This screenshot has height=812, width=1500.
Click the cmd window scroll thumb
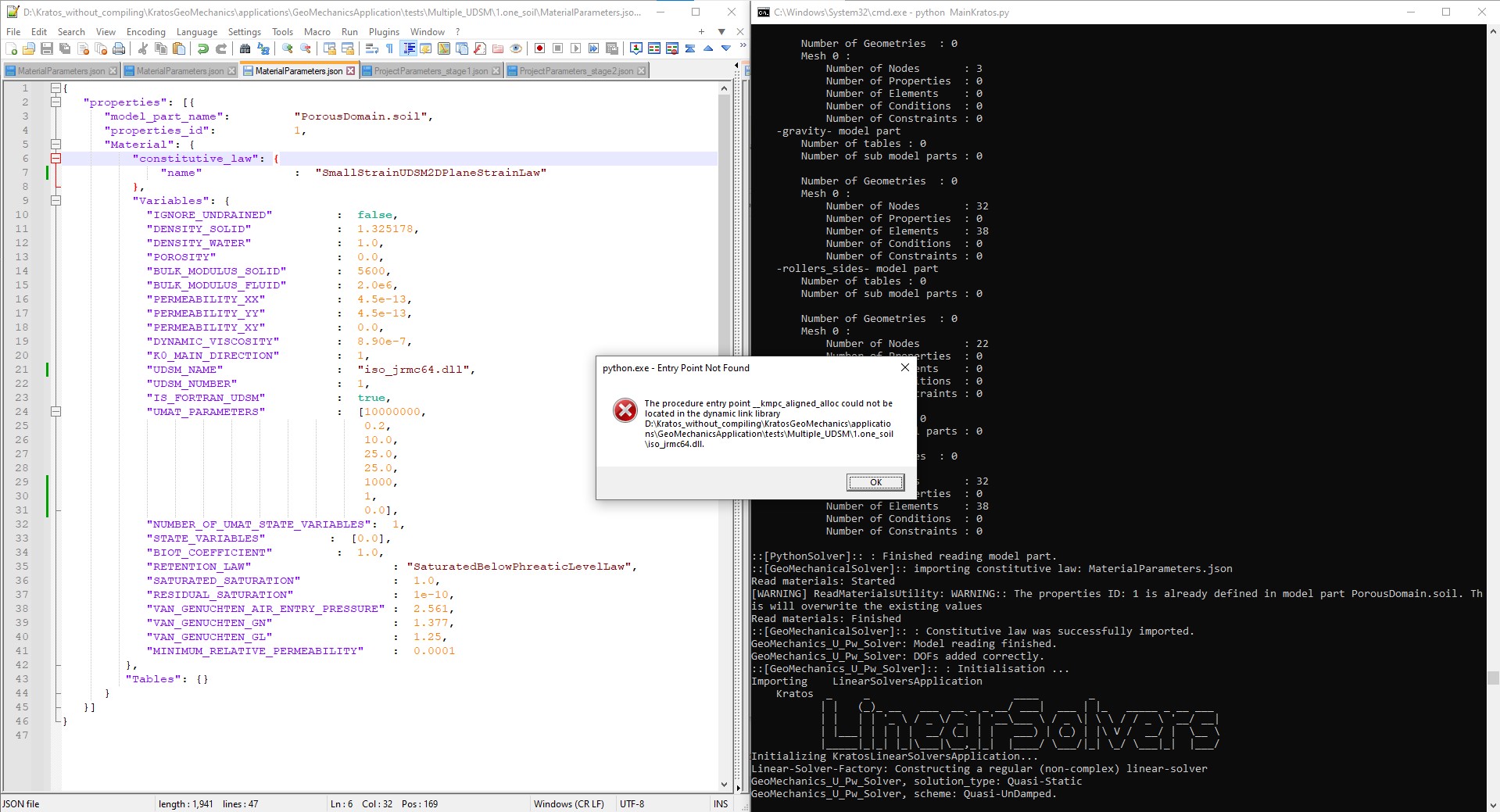(1493, 678)
